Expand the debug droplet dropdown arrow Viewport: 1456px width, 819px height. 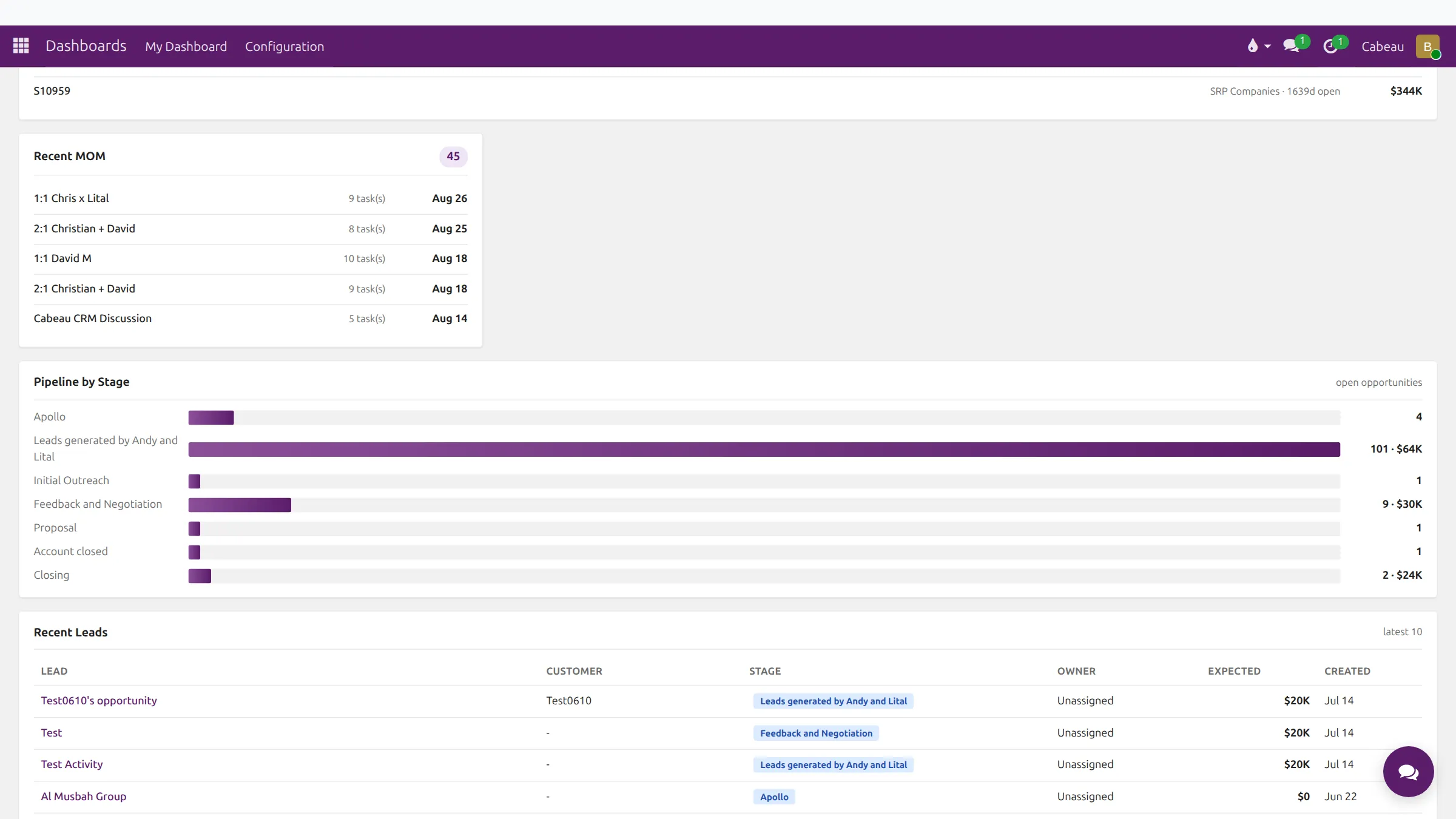[1267, 47]
